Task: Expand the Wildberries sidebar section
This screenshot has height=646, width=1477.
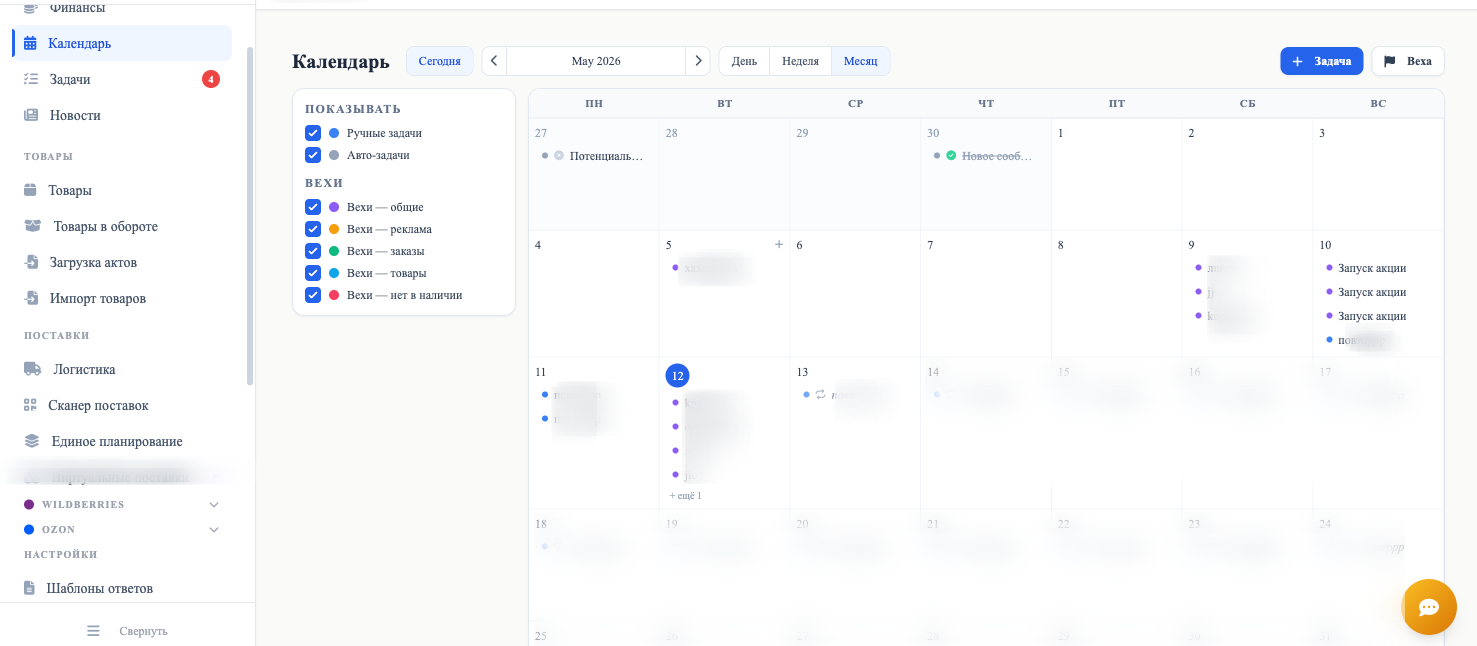Action: click(x=213, y=505)
